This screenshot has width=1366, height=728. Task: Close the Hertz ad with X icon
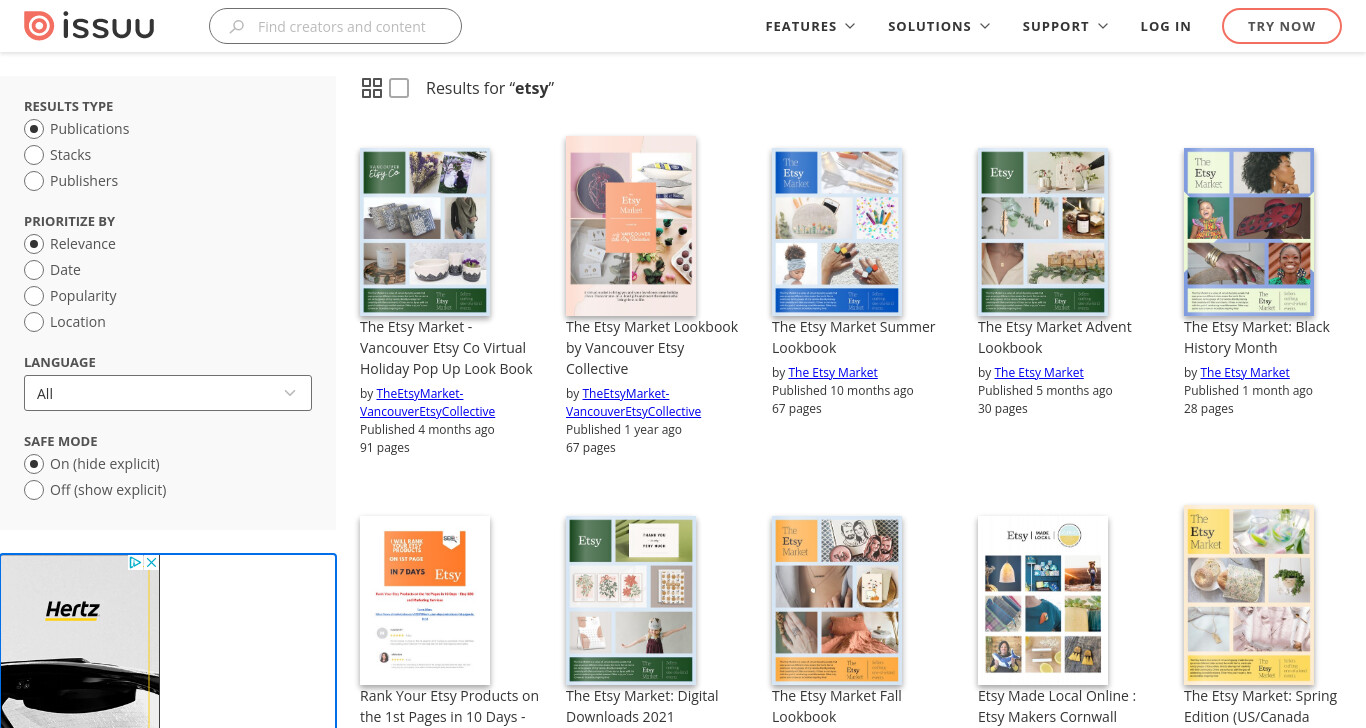pyautogui.click(x=152, y=563)
